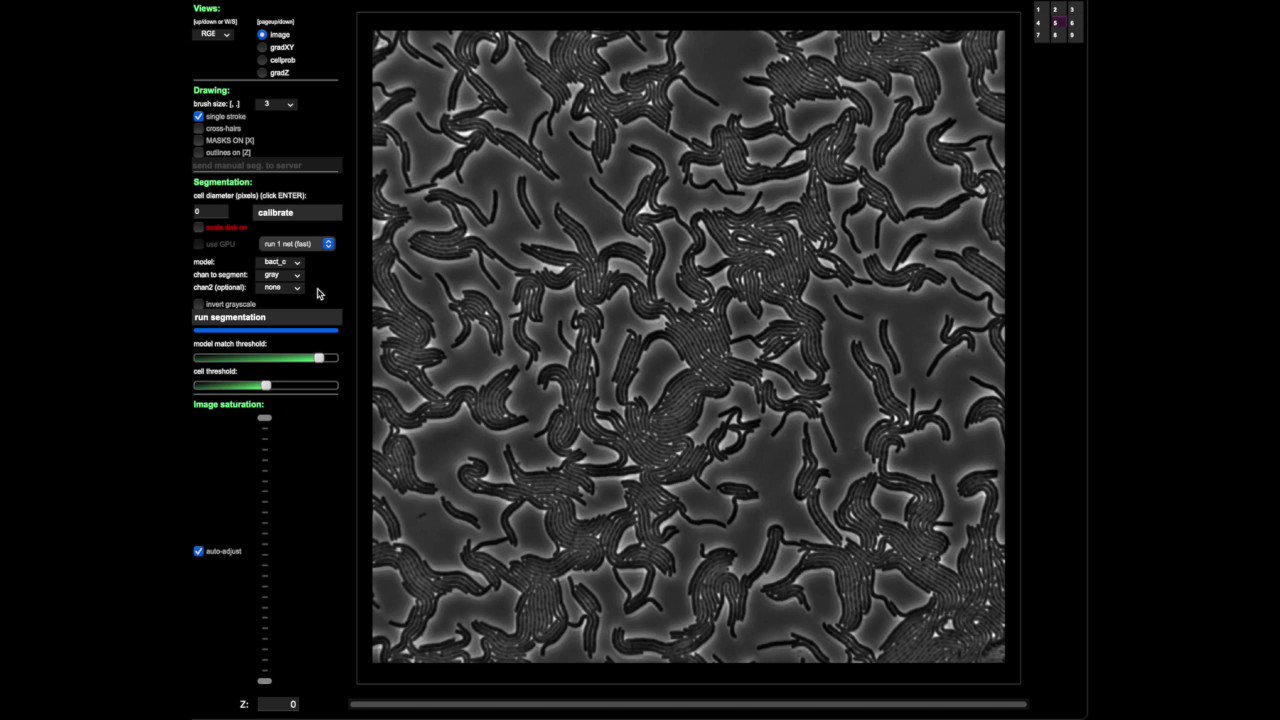Open the model dropdown showing bact_c
The width and height of the screenshot is (1280, 720).
(x=280, y=261)
